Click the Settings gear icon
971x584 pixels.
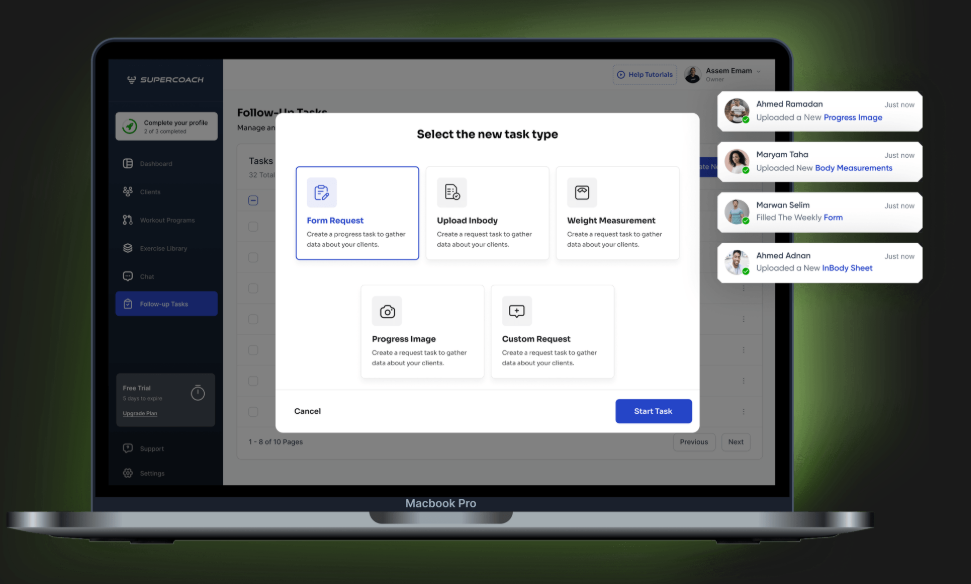click(128, 473)
